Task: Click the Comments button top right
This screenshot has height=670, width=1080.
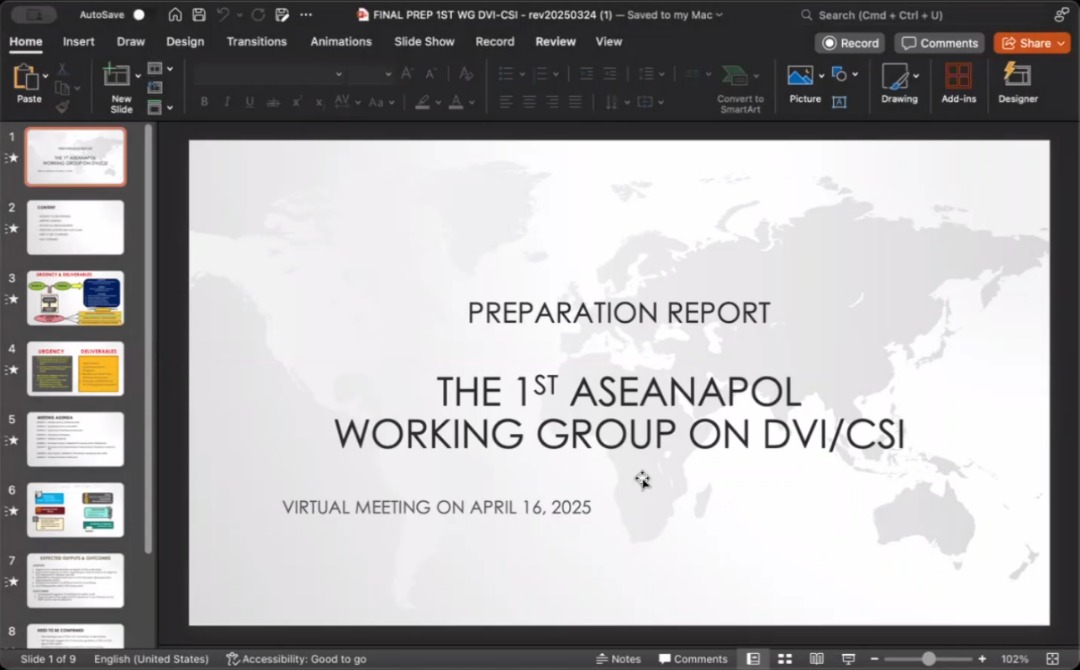Action: tap(939, 43)
